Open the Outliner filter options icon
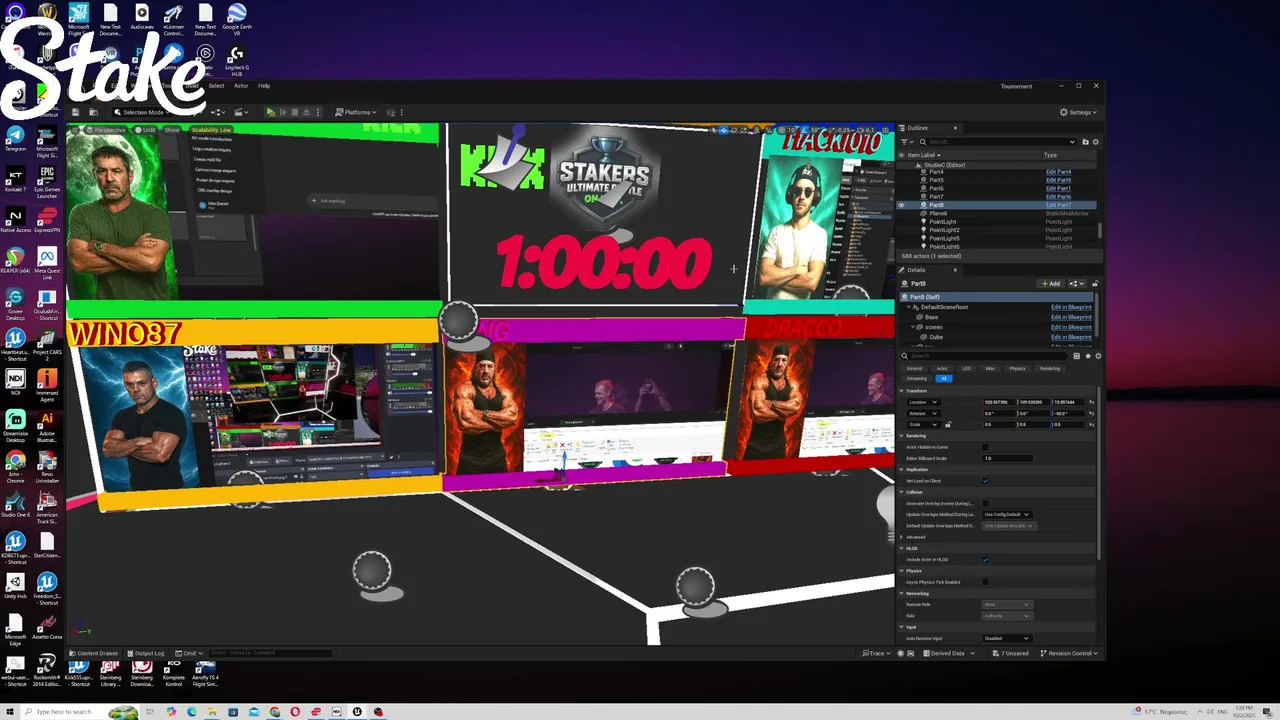This screenshot has width=1280, height=720. (906, 142)
